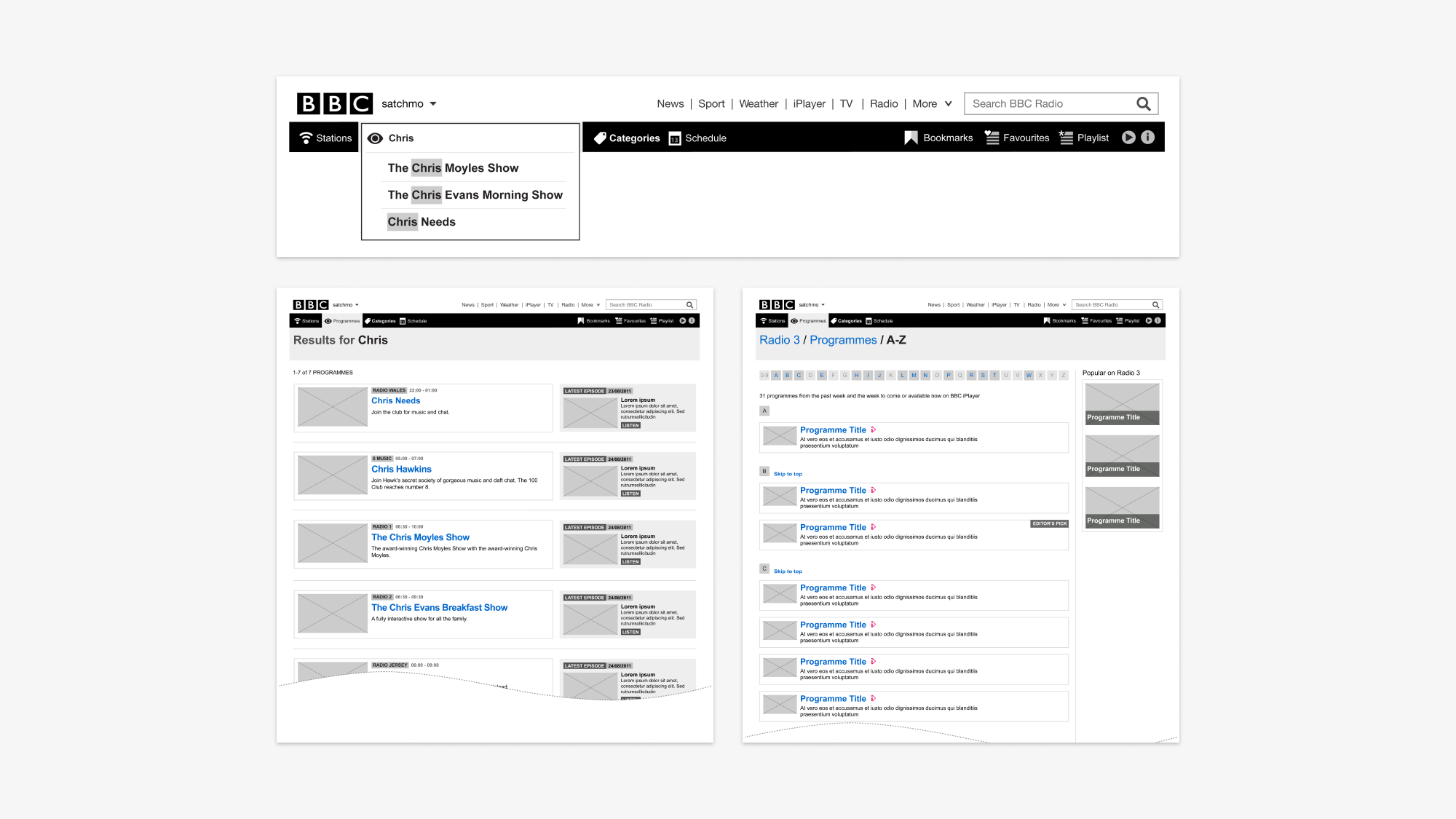Click inside the large Search BBC Radio field

(1061, 104)
